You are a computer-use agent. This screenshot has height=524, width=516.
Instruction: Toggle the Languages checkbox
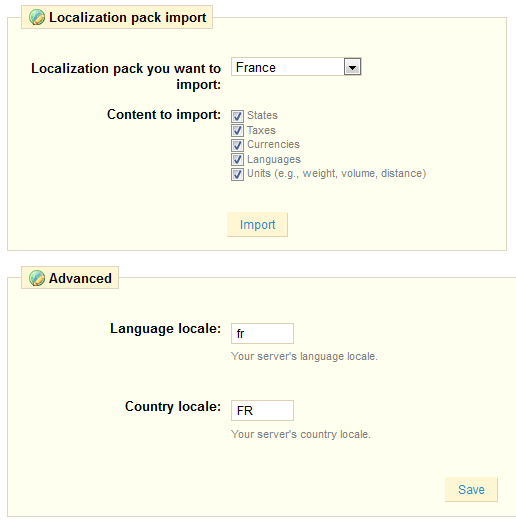pos(237,159)
